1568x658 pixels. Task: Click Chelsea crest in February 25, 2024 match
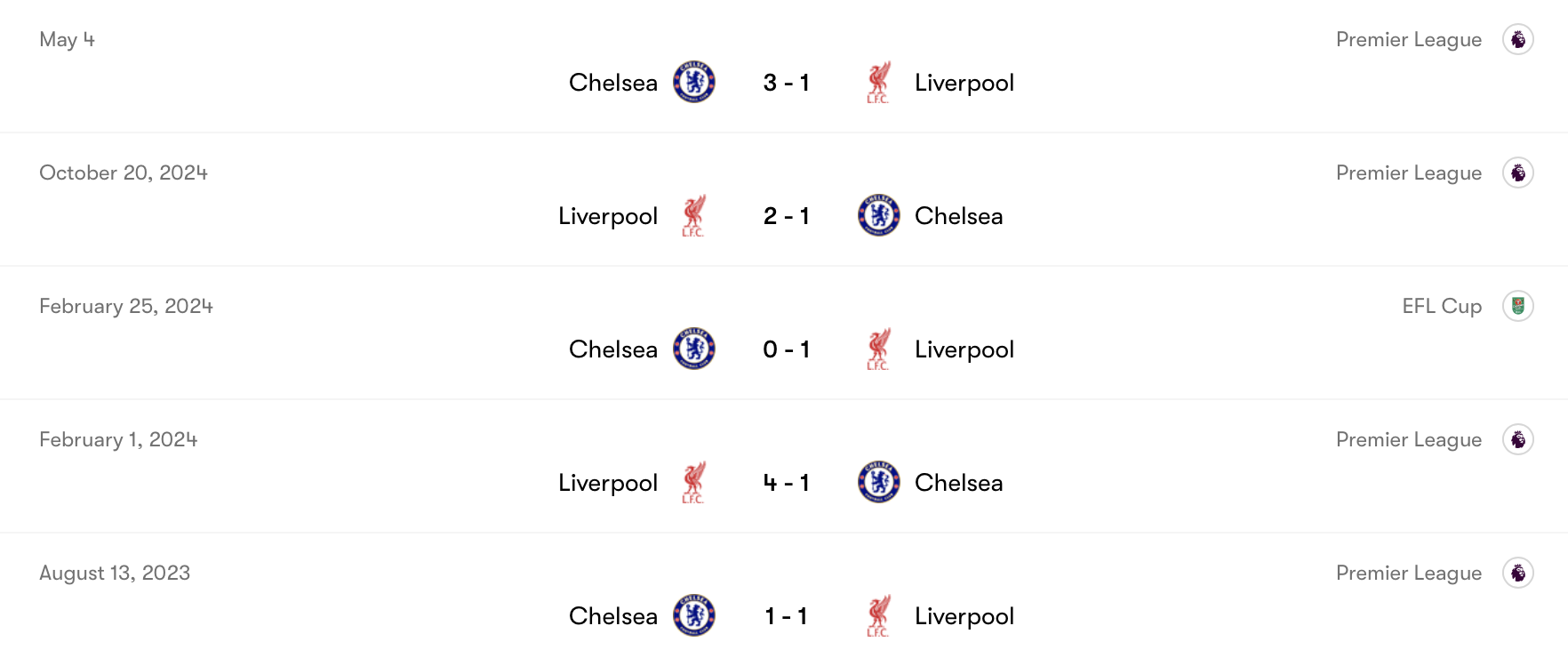click(x=694, y=349)
